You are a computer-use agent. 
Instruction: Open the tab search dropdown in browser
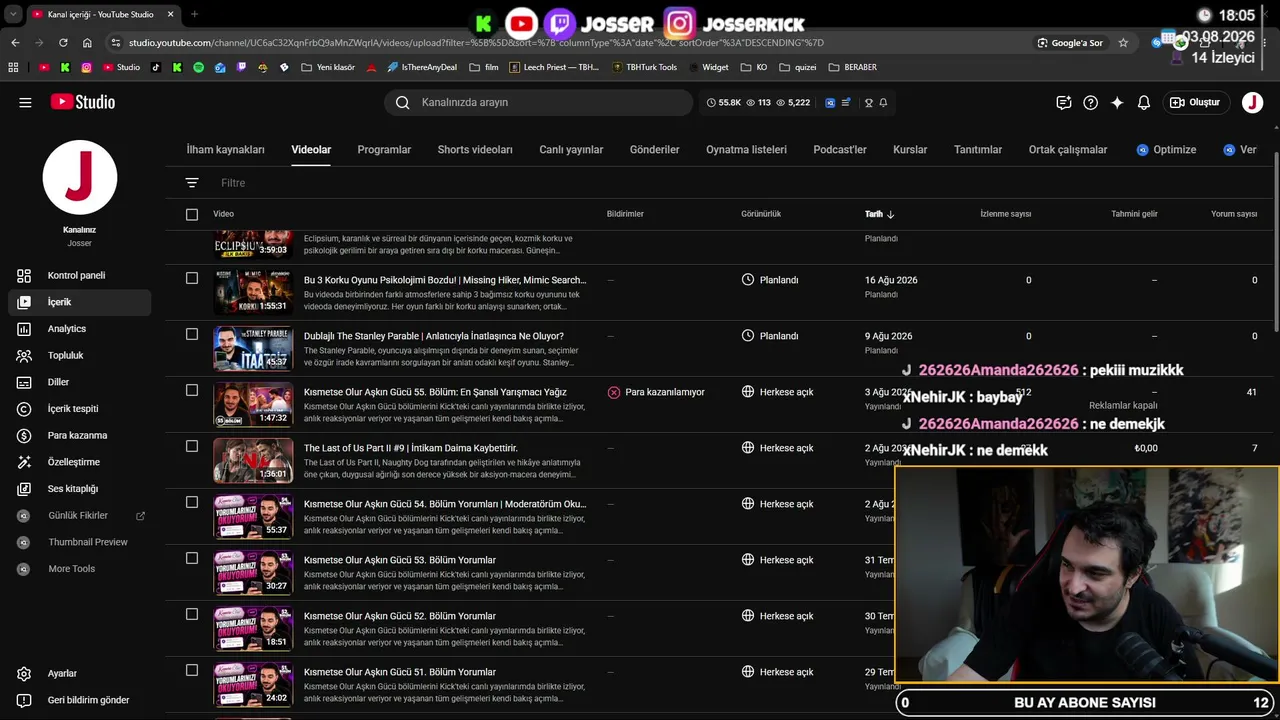13,14
